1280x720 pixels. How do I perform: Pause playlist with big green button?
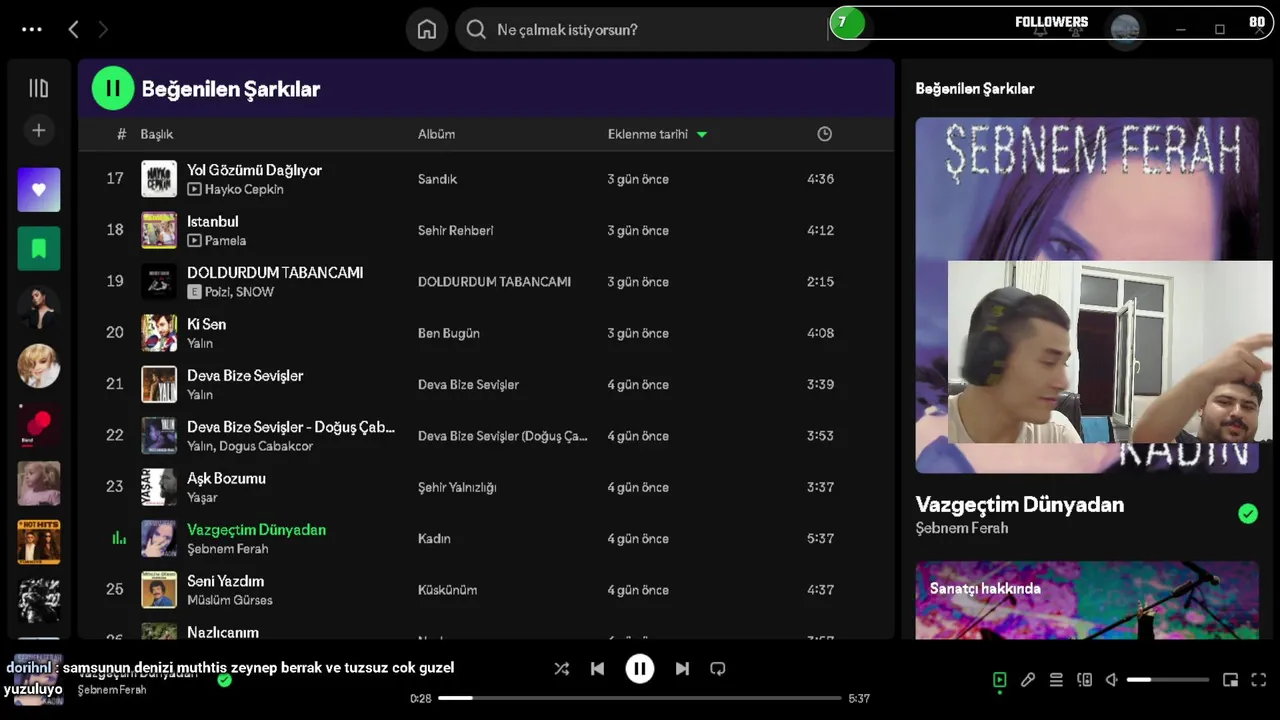[113, 88]
